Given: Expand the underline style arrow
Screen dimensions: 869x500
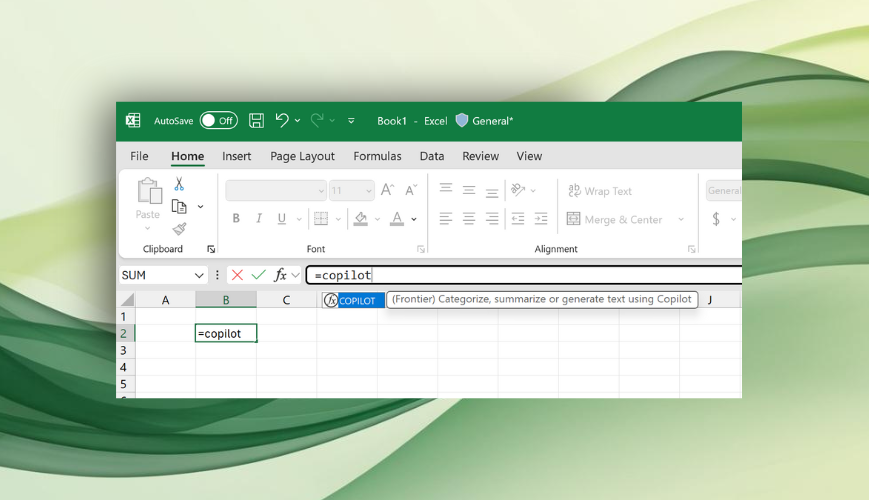Looking at the screenshot, I should point(299,219).
